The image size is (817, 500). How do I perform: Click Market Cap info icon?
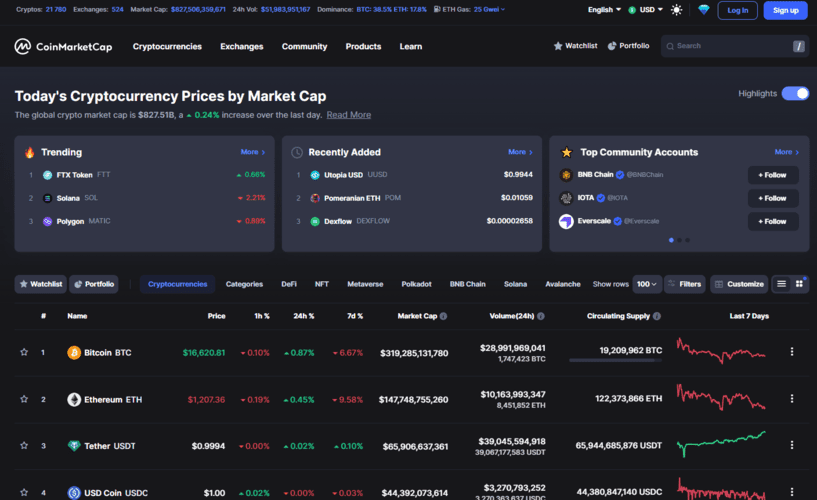[x=443, y=316]
